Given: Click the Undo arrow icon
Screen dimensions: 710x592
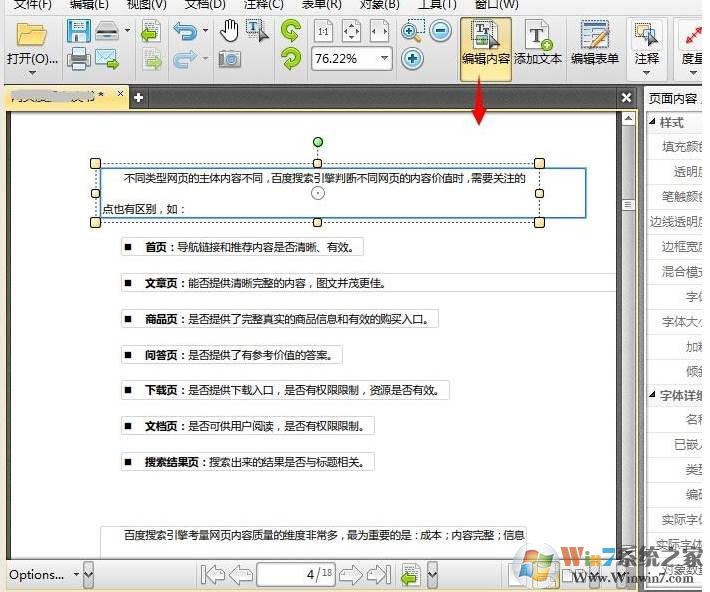Looking at the screenshot, I should (184, 31).
